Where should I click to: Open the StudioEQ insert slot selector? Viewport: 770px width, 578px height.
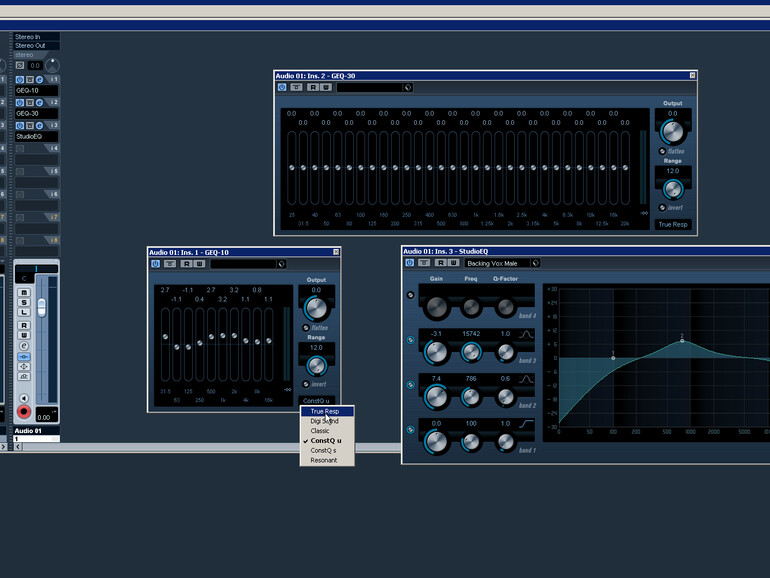36,137
